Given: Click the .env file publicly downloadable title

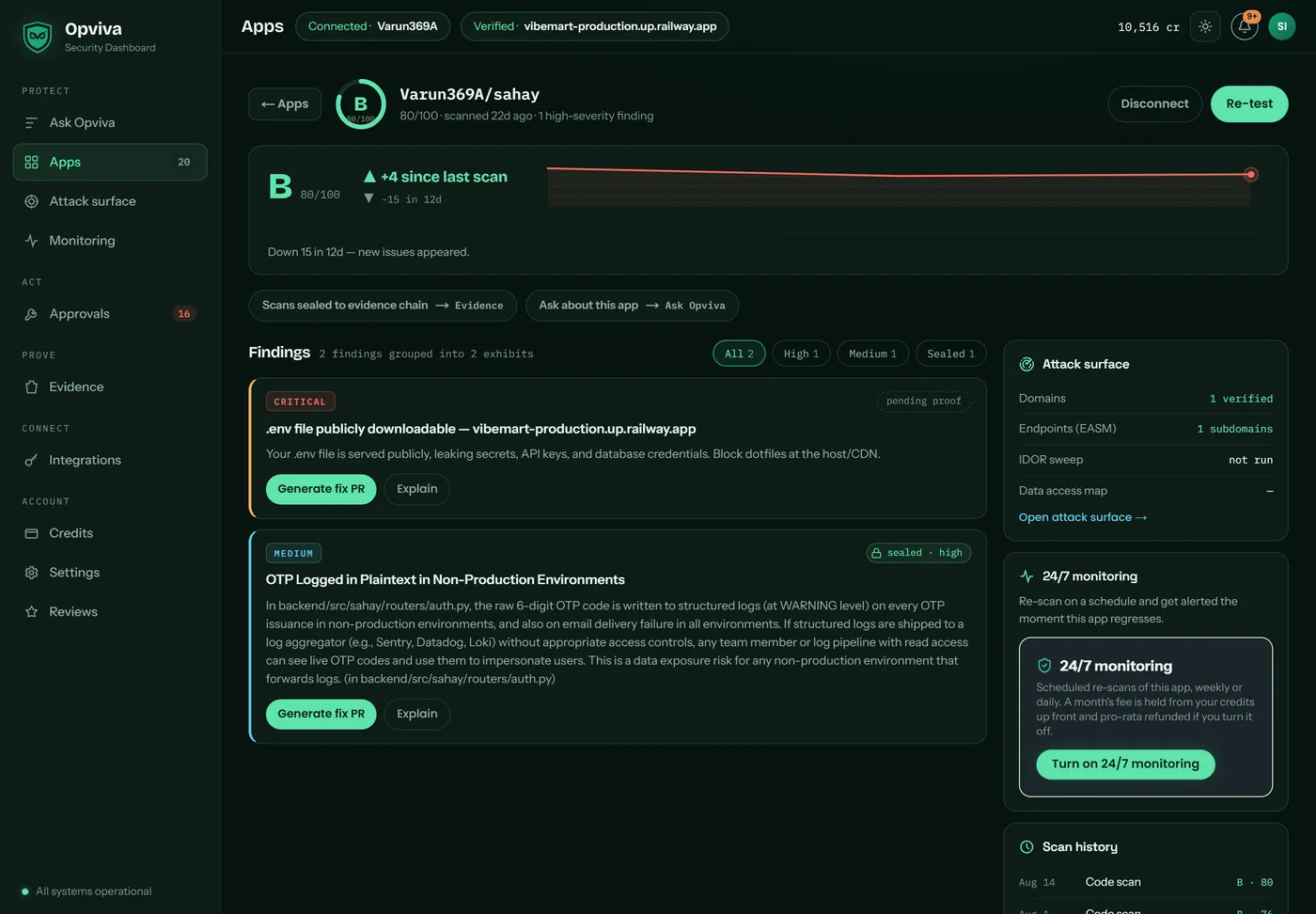Looking at the screenshot, I should pos(480,429).
